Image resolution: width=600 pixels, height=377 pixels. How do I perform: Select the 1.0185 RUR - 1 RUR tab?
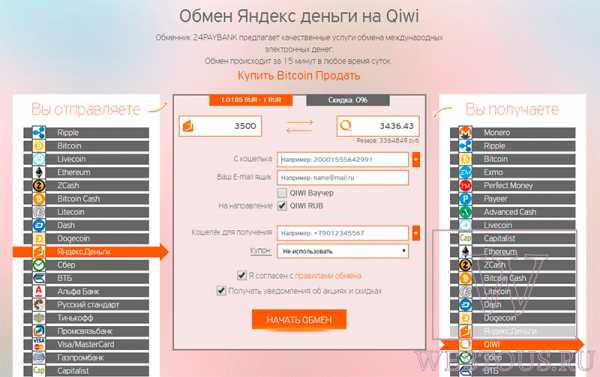pyautogui.click(x=251, y=100)
